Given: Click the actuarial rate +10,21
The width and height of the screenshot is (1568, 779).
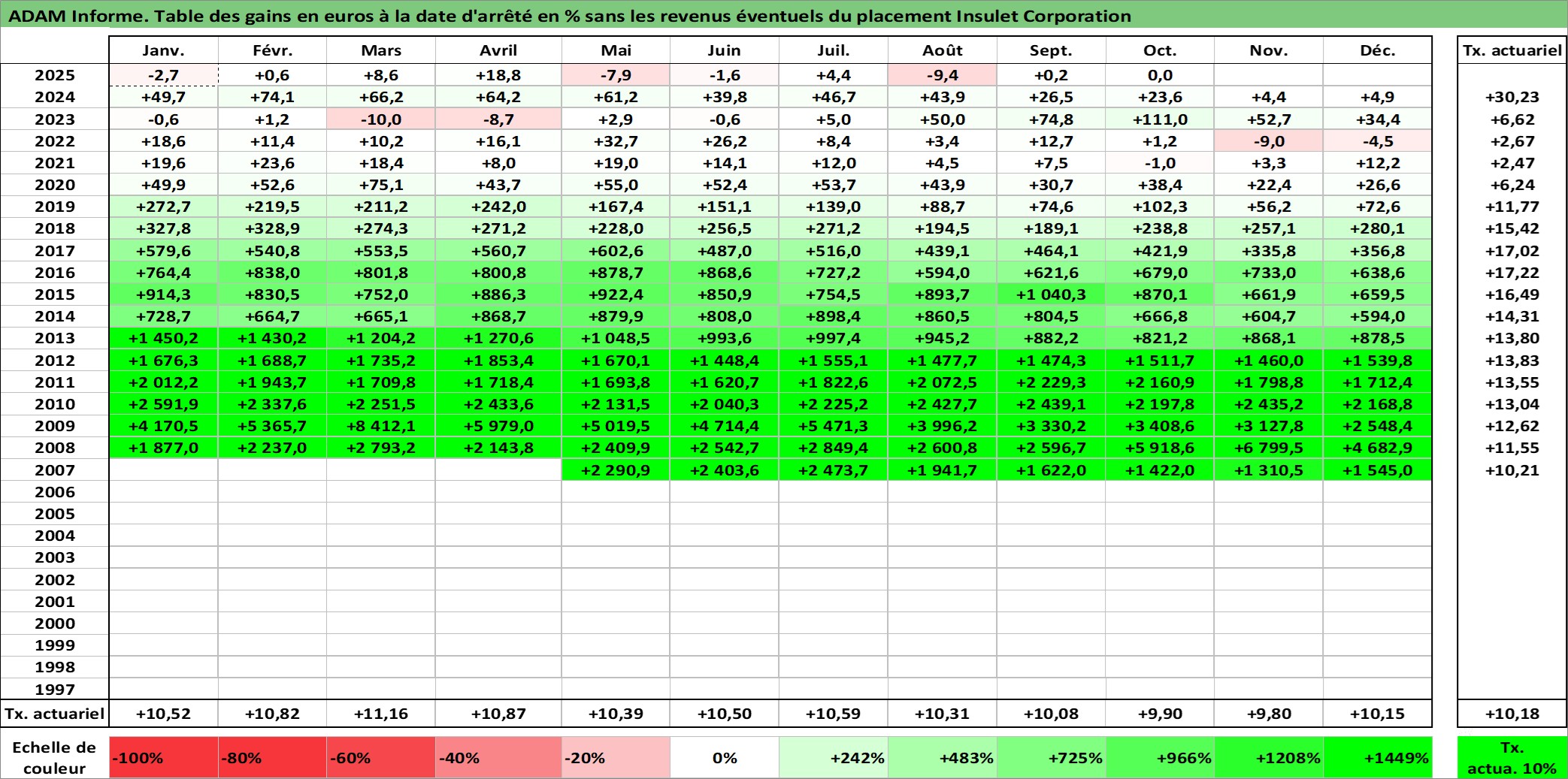Looking at the screenshot, I should (x=1512, y=470).
